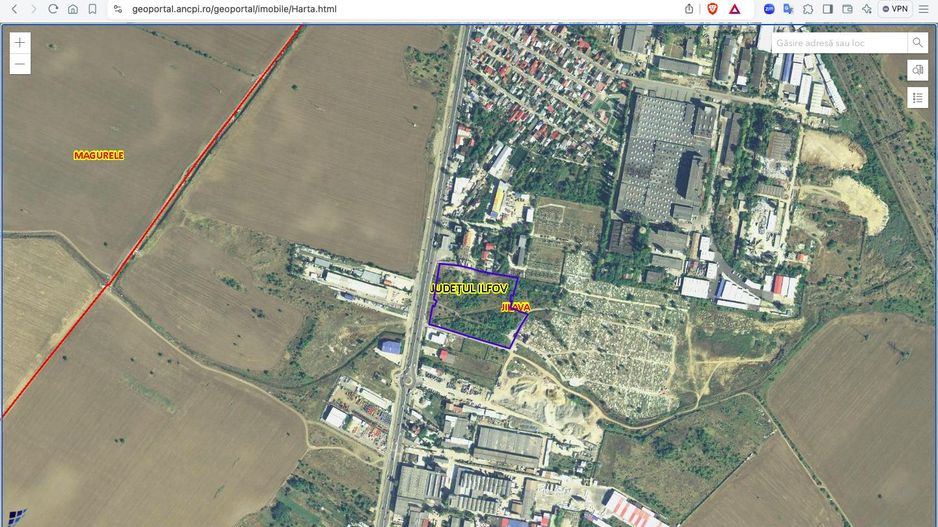Screen dimensions: 938x527
Task: Go back to previous page
Action: pos(14,9)
